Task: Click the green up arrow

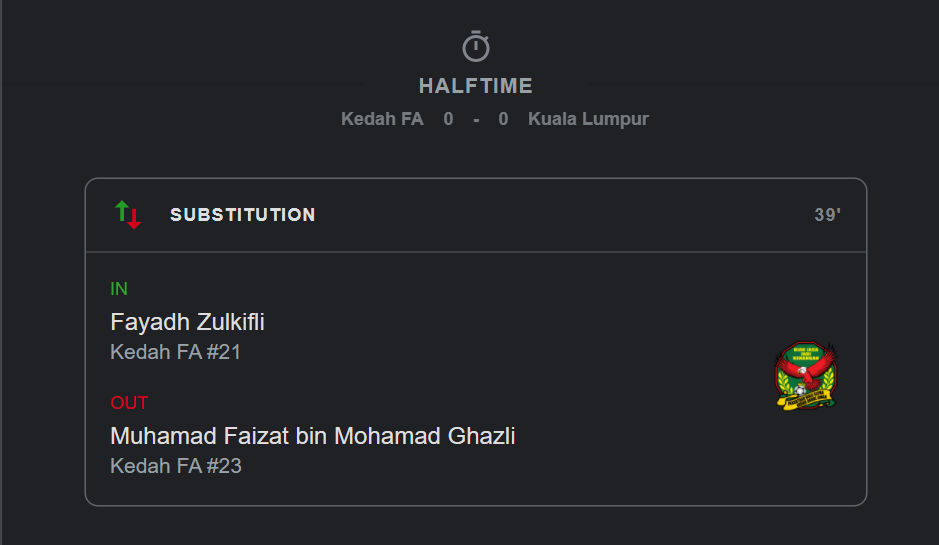Action: tap(122, 210)
